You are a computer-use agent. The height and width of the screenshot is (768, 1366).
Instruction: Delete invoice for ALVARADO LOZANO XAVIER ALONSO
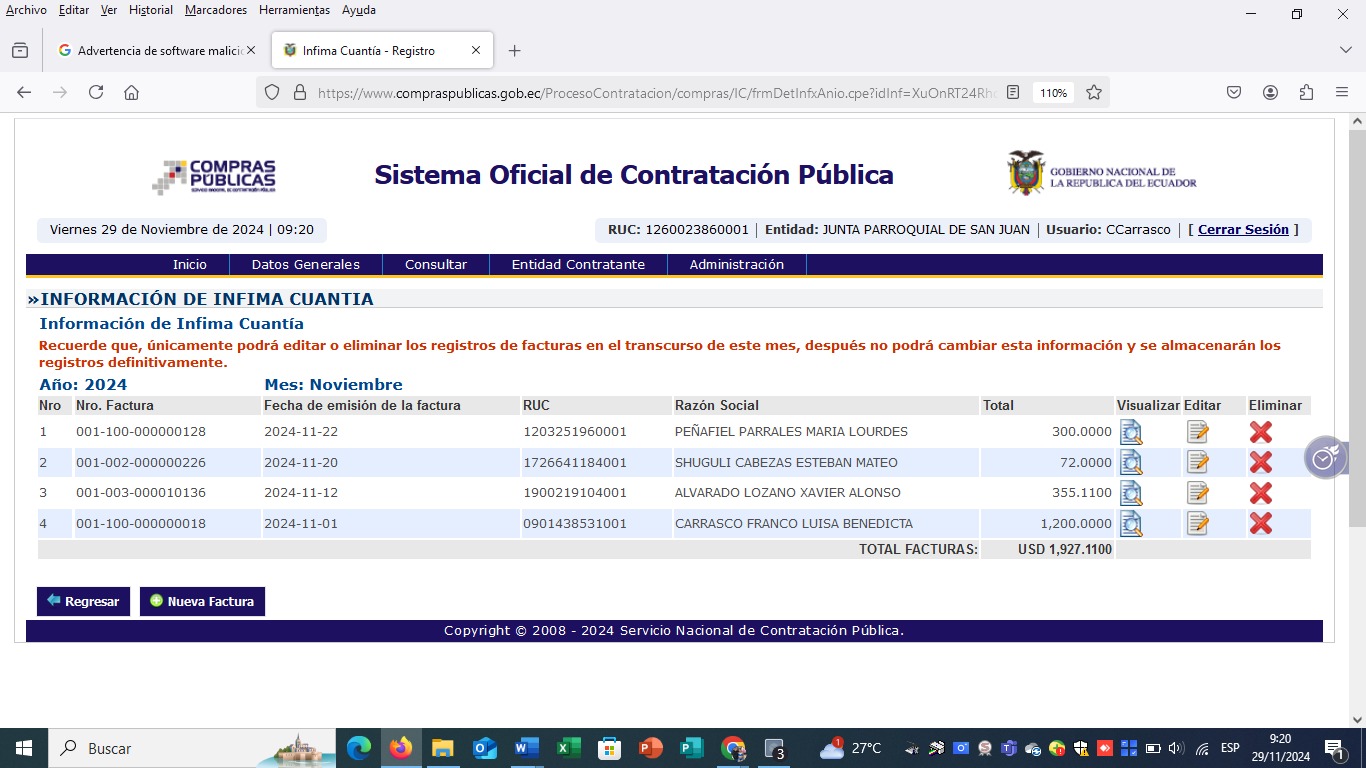click(x=1260, y=493)
